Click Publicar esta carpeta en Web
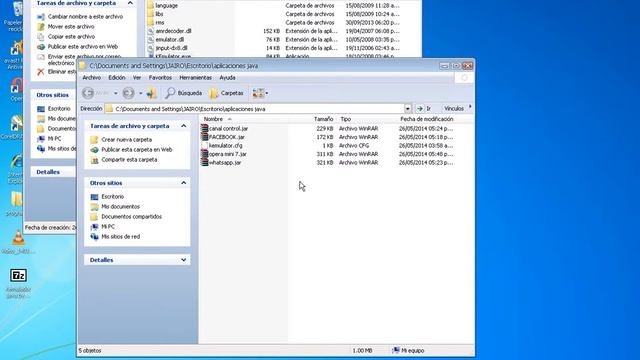This screenshot has height=360, width=640. click(x=137, y=150)
